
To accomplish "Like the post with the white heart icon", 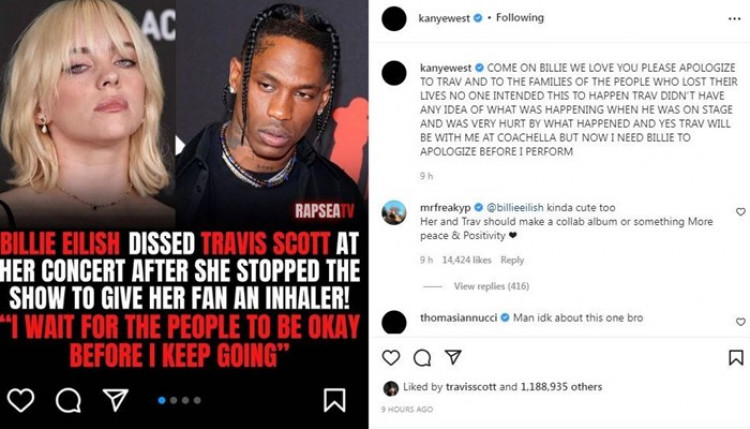I will [21, 400].
